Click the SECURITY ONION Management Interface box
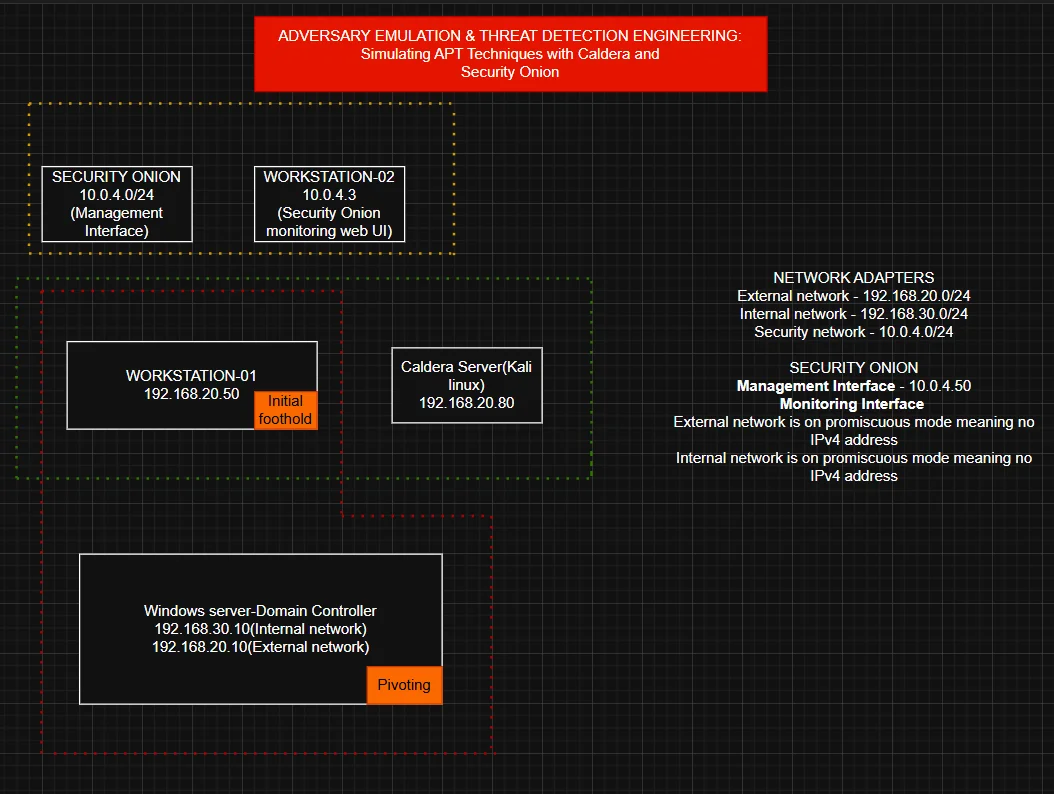1054x794 pixels. [x=116, y=204]
